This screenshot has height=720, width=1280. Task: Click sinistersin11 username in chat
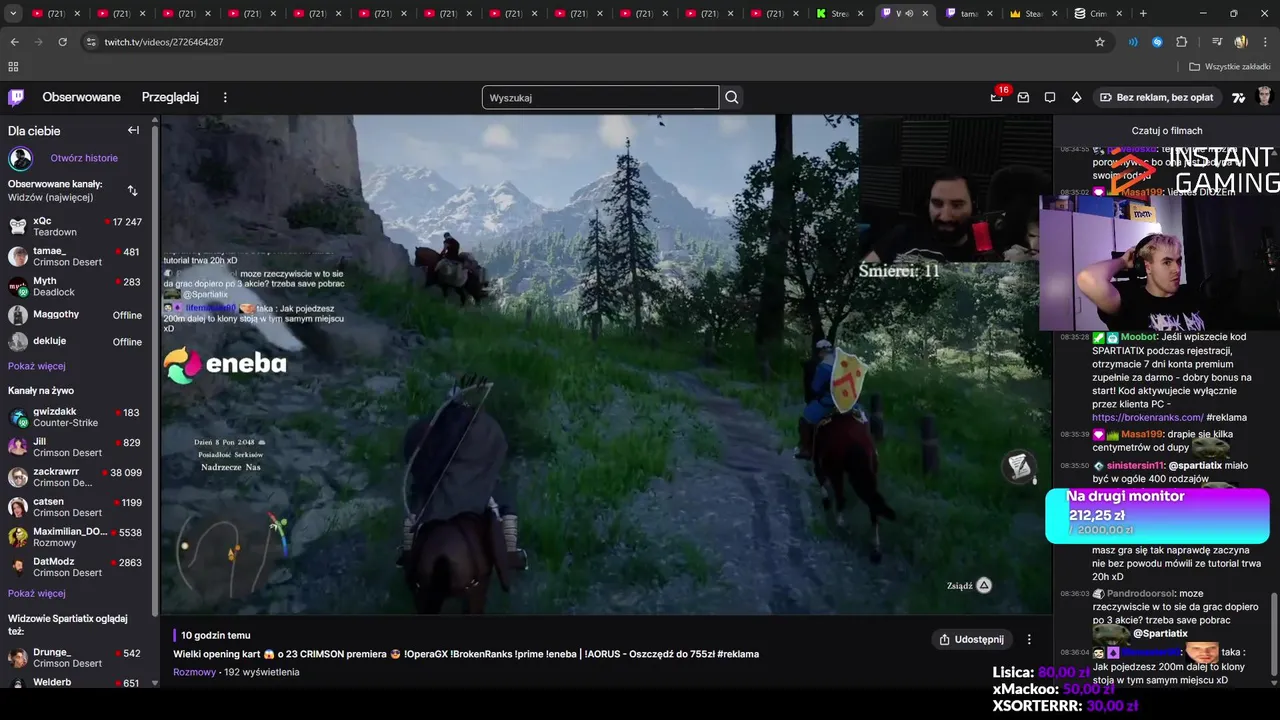point(1136,465)
